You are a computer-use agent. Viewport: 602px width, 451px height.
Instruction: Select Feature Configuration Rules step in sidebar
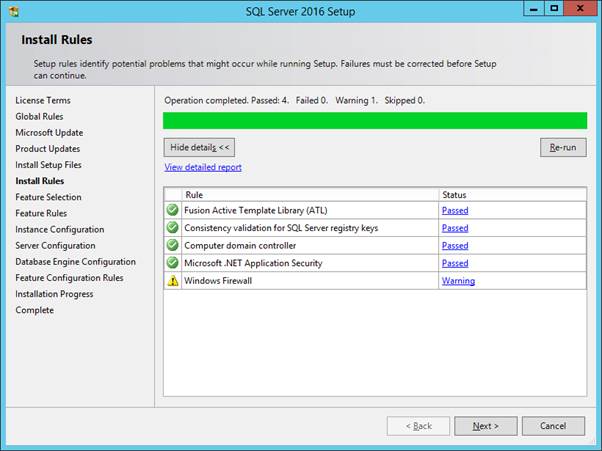click(x=69, y=278)
